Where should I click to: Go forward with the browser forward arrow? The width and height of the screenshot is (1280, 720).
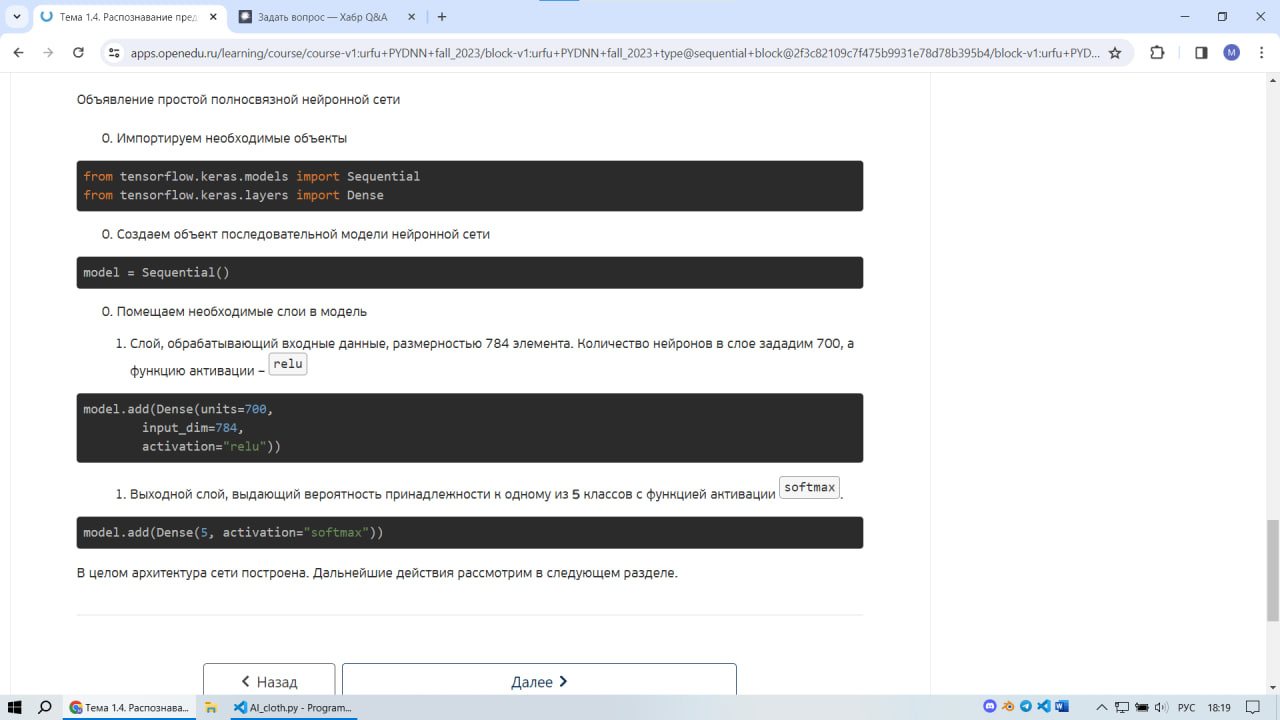coord(48,53)
